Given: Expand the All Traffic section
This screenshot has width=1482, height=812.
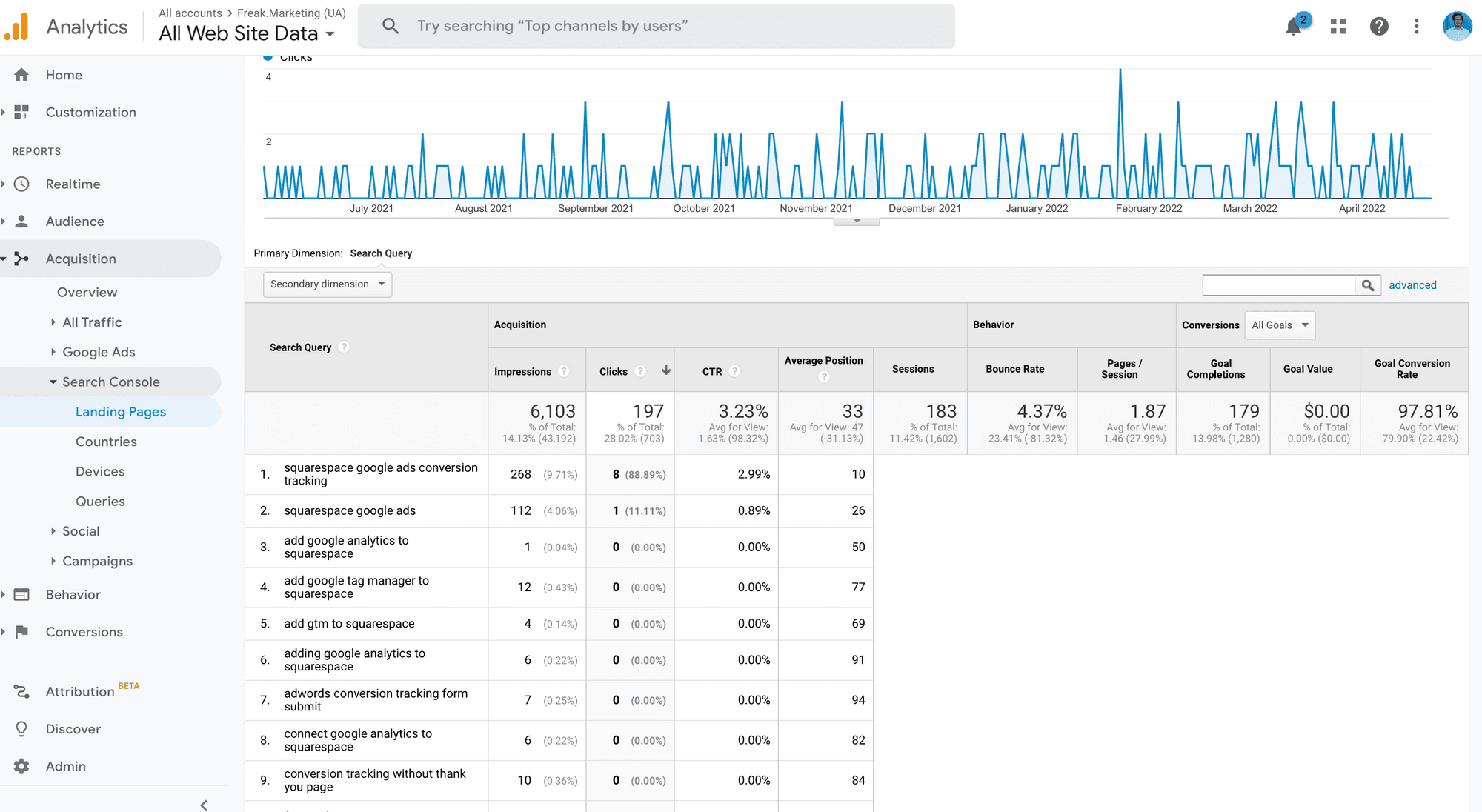Looking at the screenshot, I should (x=53, y=322).
